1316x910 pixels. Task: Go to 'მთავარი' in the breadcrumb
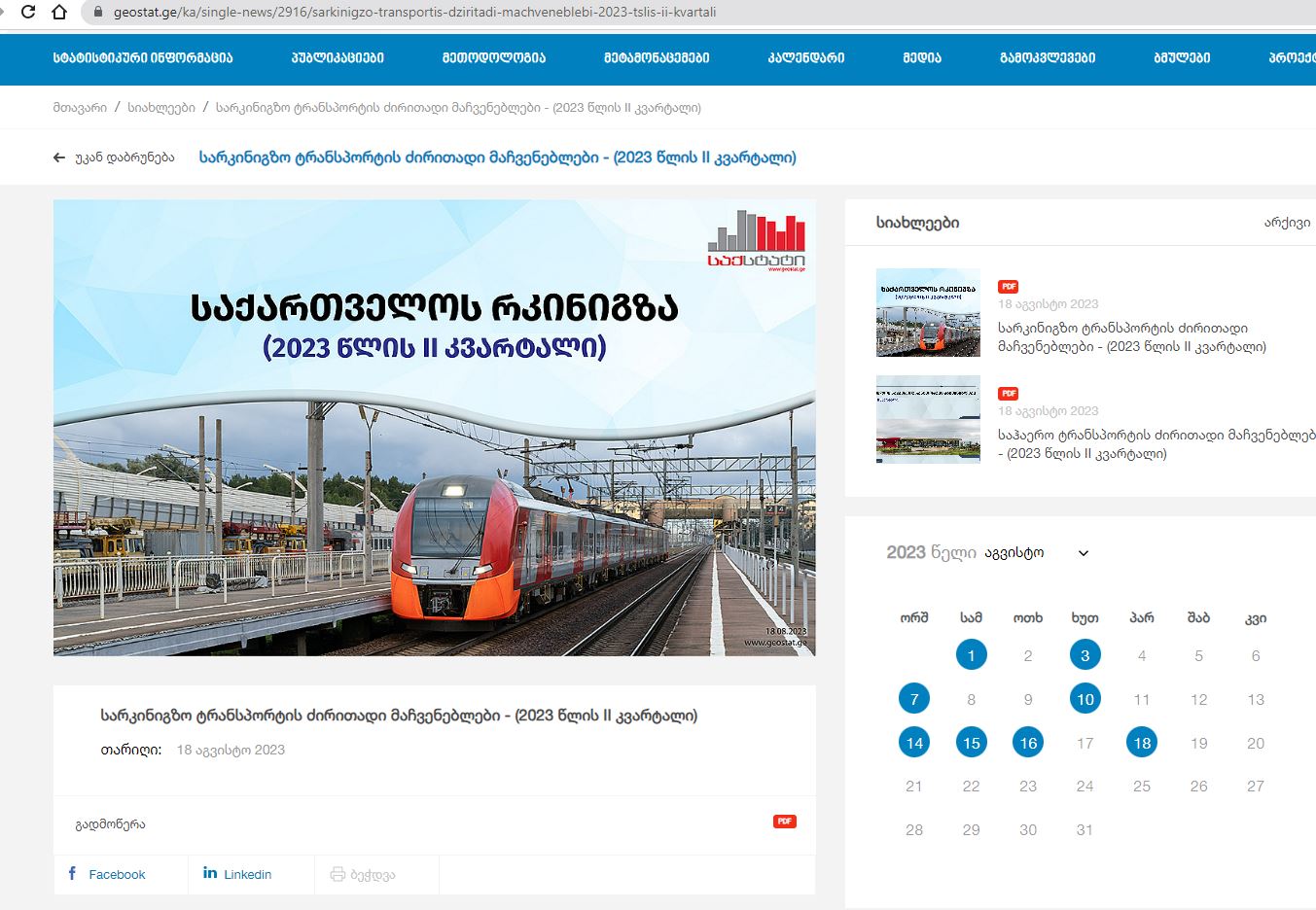point(80,108)
